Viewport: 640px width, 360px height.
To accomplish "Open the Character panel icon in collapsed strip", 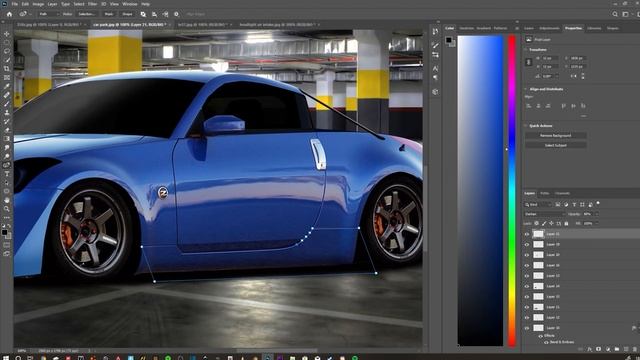I will [436, 68].
